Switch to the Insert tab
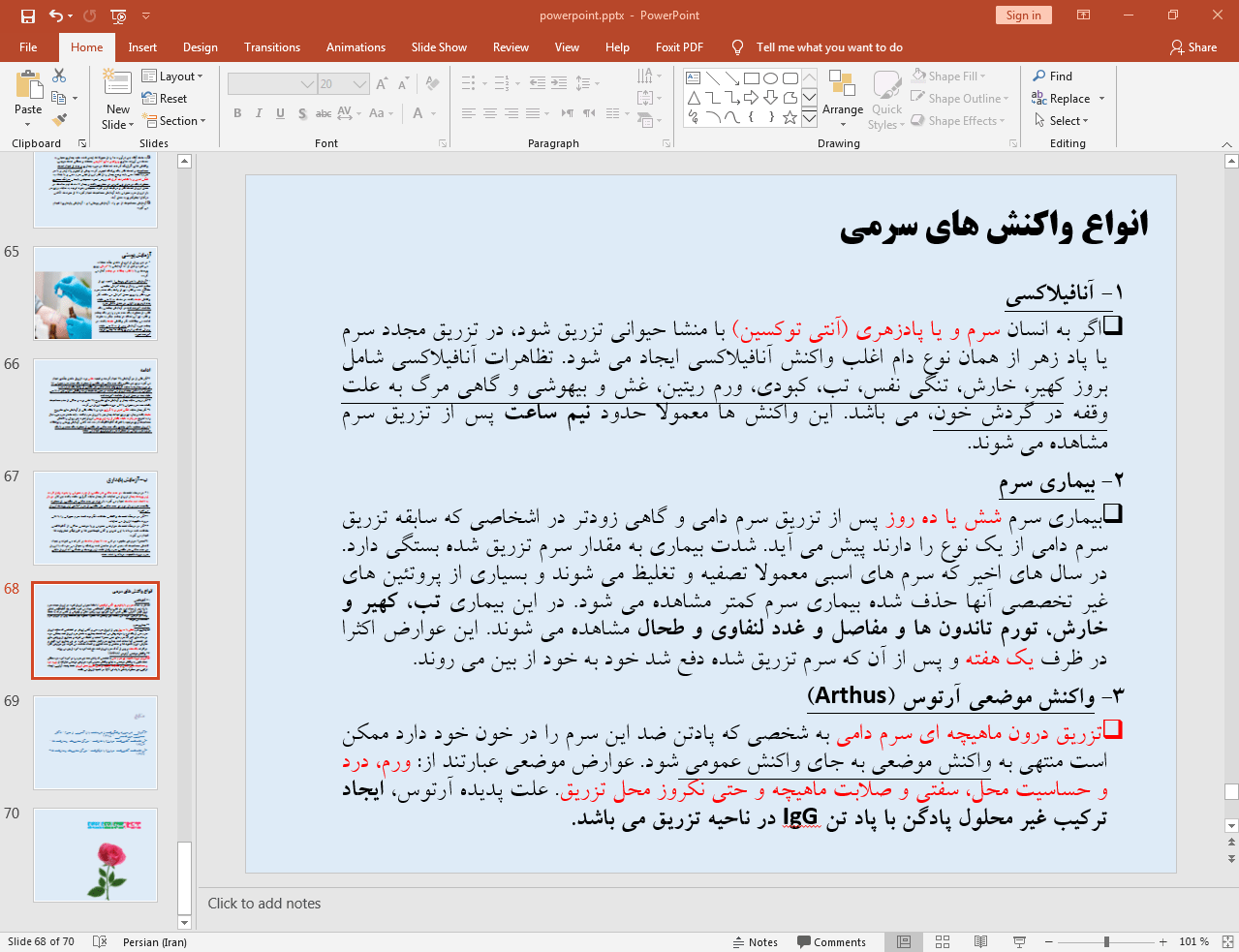The height and width of the screenshot is (952, 1239). pos(142,47)
